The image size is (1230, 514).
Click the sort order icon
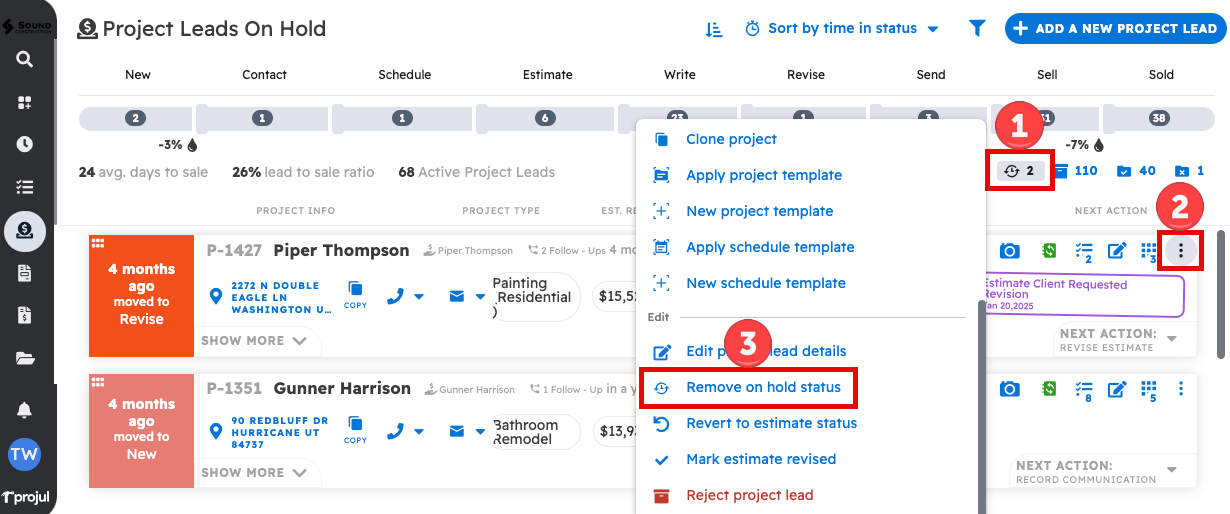[714, 29]
